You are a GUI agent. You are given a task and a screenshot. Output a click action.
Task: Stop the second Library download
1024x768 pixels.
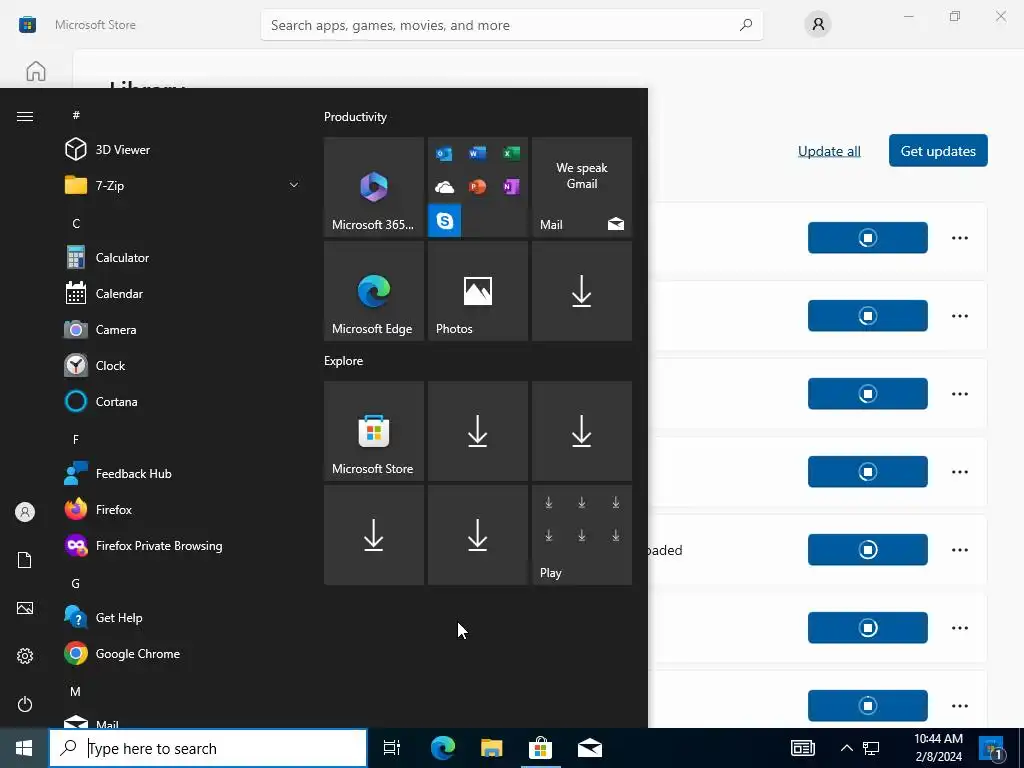(x=868, y=316)
